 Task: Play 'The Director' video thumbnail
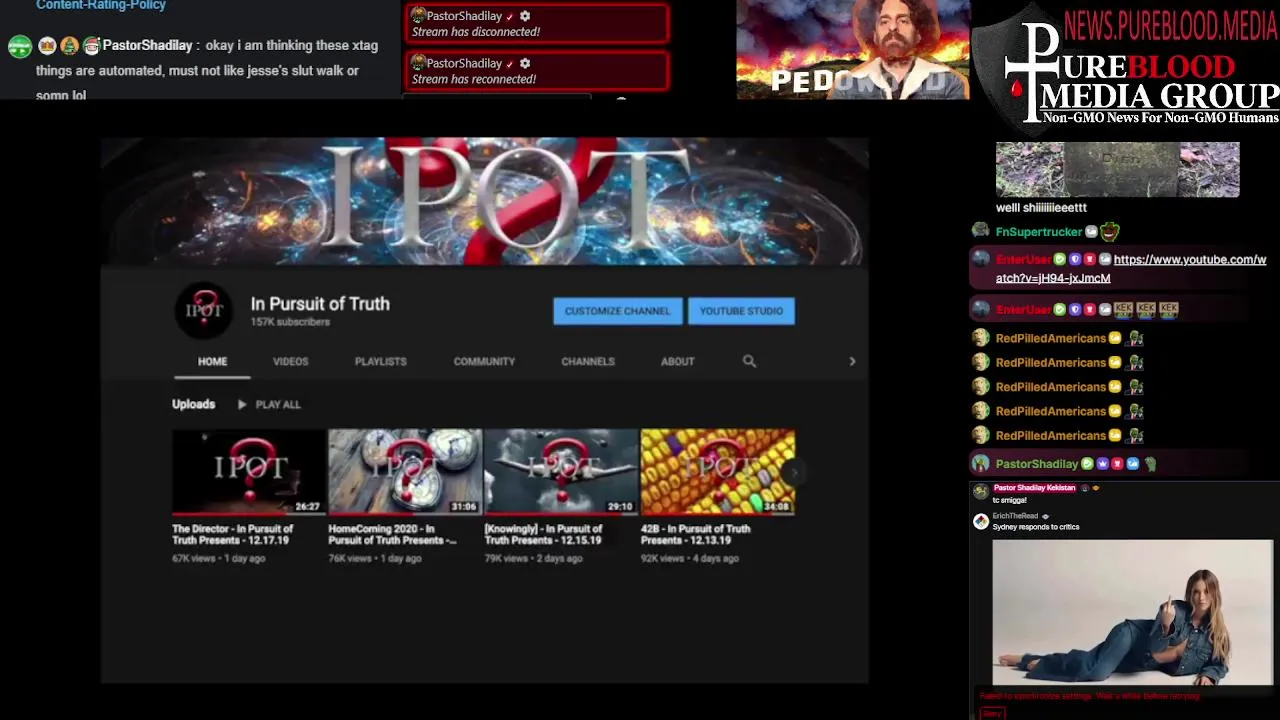(249, 471)
